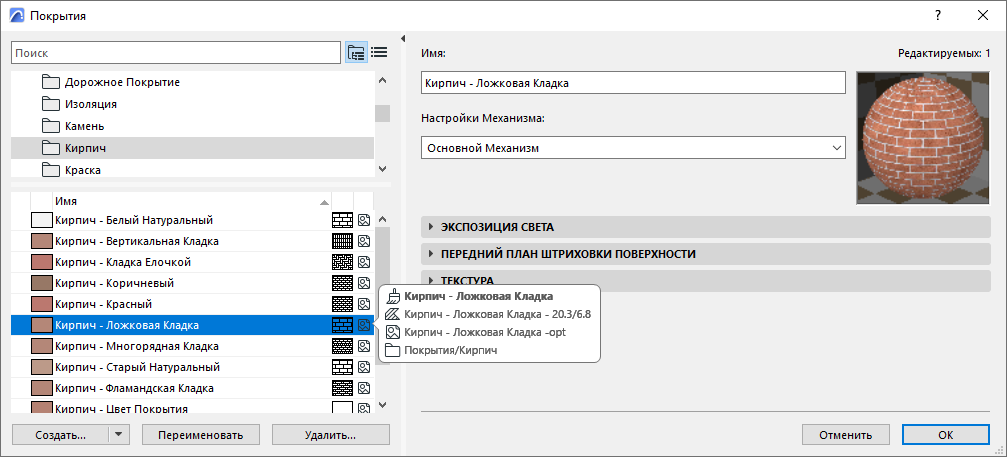The image size is (1007, 457).
Task: Open the dropdown arrow next to Создать
Action: coord(119,435)
